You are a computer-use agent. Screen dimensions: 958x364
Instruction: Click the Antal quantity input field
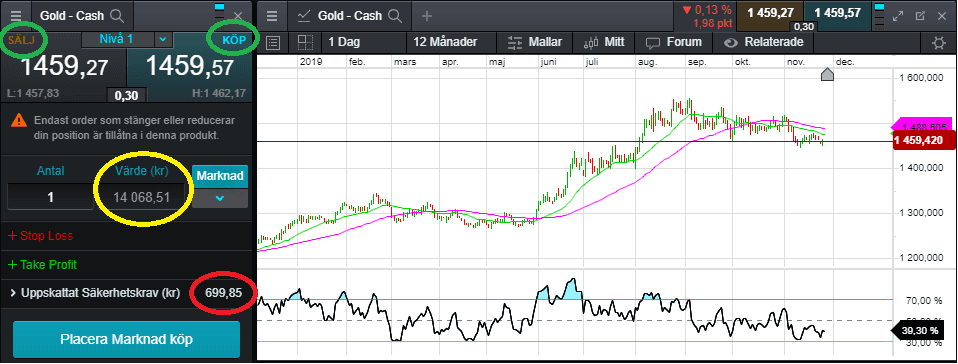coord(51,197)
